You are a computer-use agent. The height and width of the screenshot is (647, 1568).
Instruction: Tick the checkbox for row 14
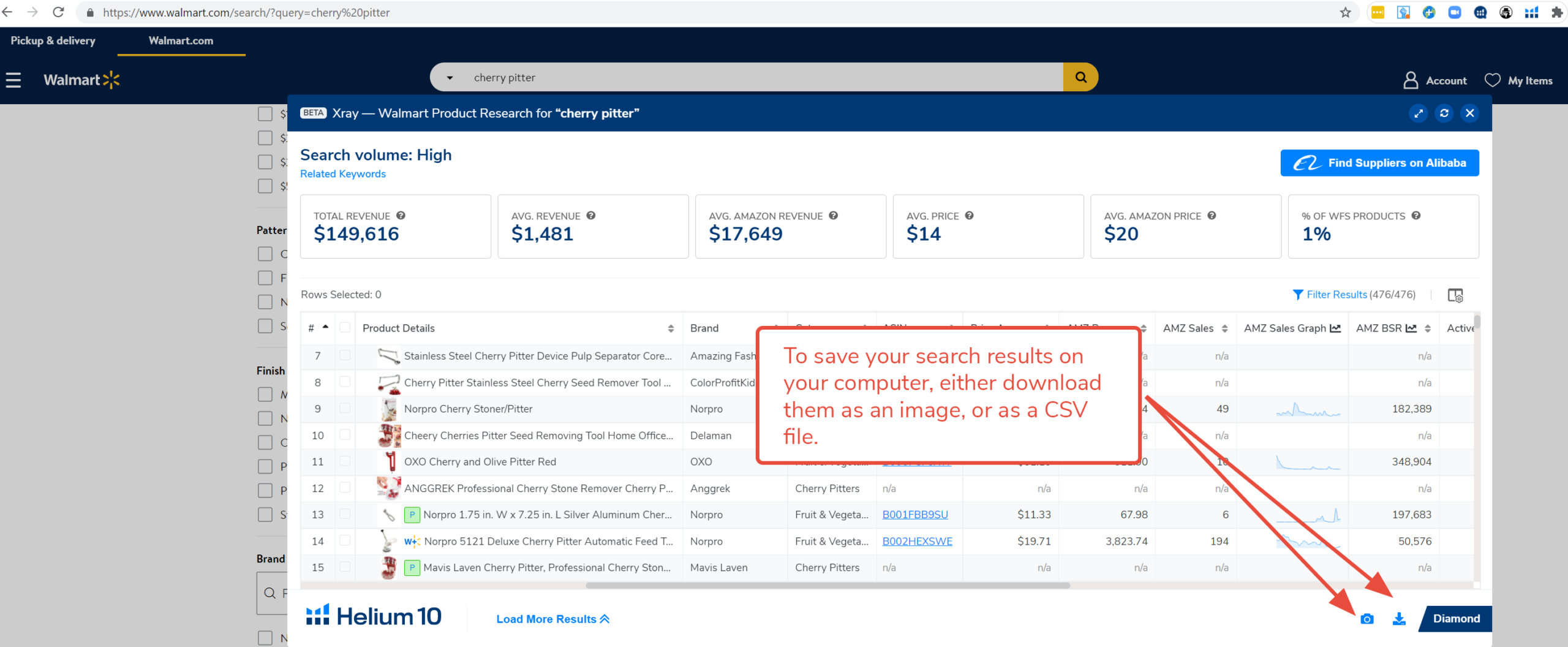[345, 540]
